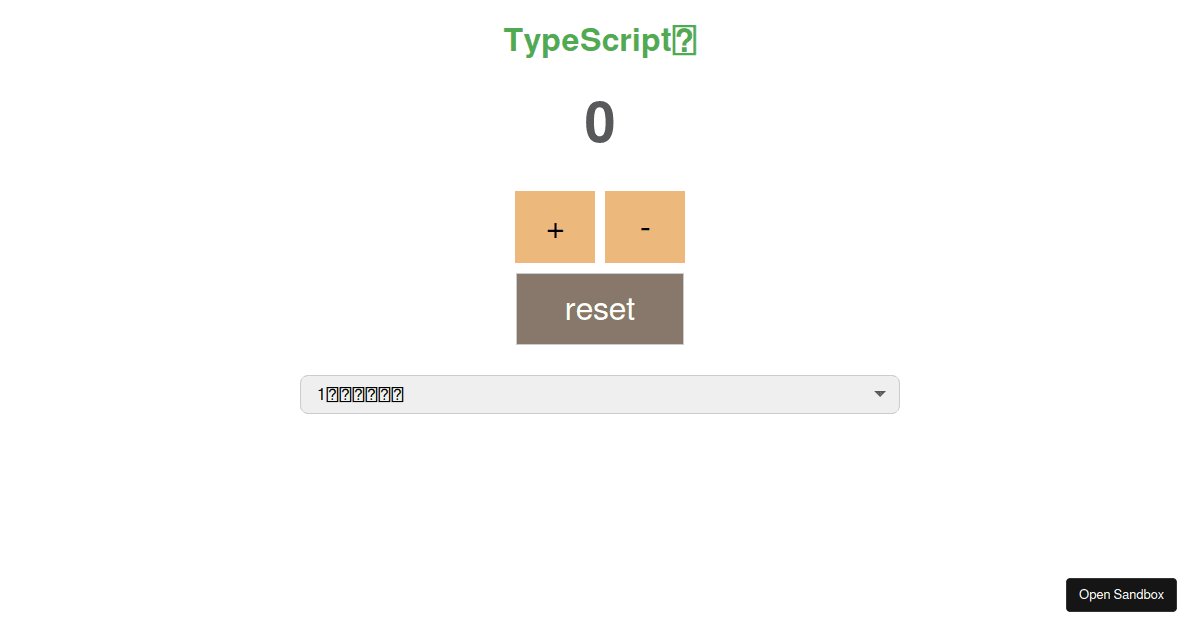This screenshot has height=630, width=1200.
Task: Tap the orange plus square
Action: tap(555, 227)
